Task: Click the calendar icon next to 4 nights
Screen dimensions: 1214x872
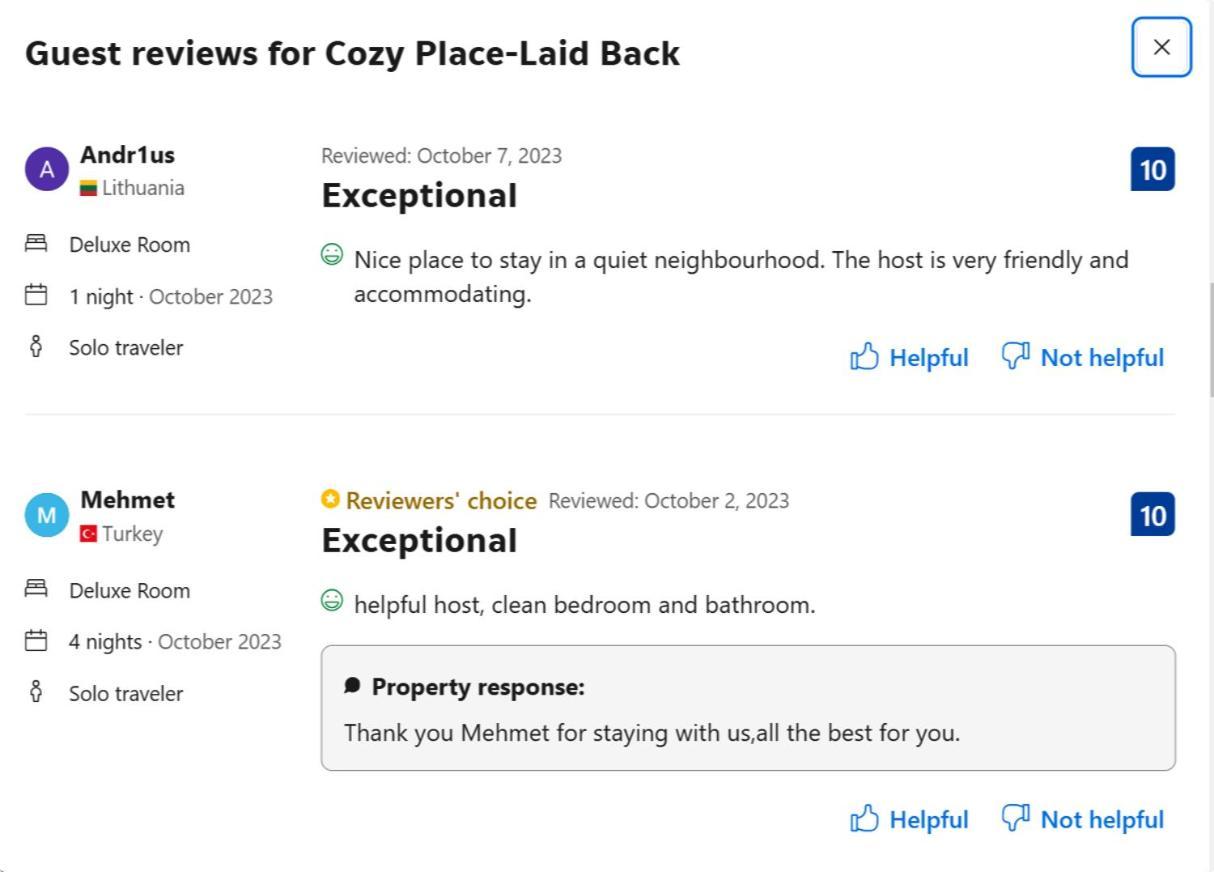Action: (36, 640)
